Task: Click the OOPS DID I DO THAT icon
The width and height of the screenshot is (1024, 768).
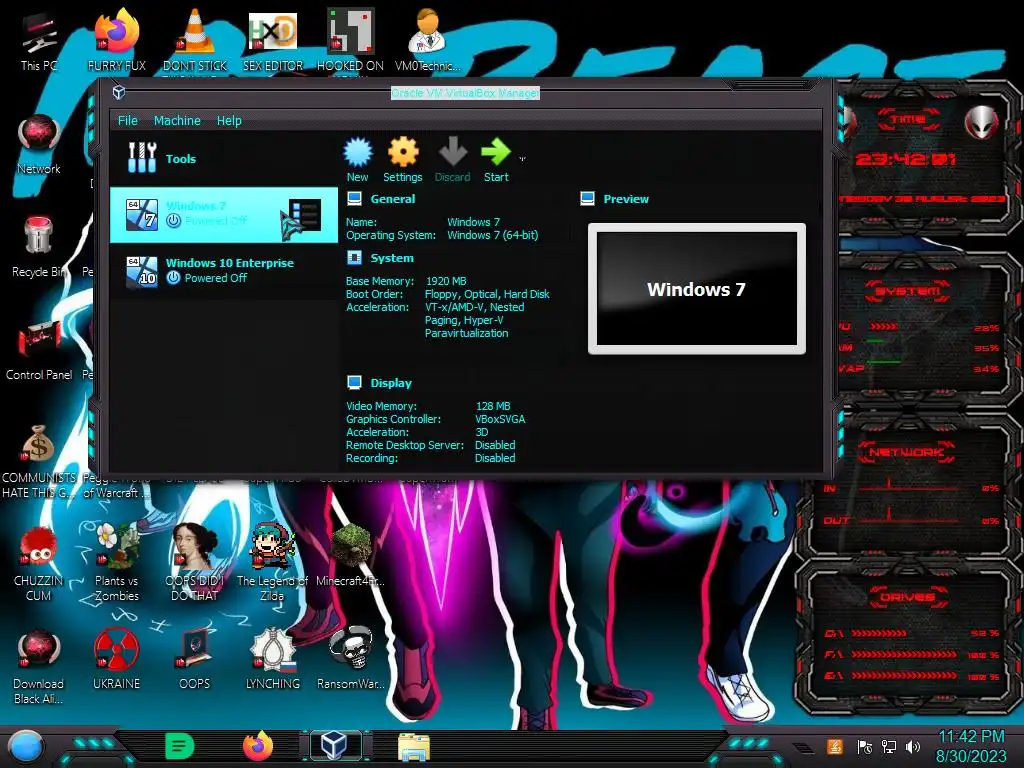Action: click(x=195, y=563)
